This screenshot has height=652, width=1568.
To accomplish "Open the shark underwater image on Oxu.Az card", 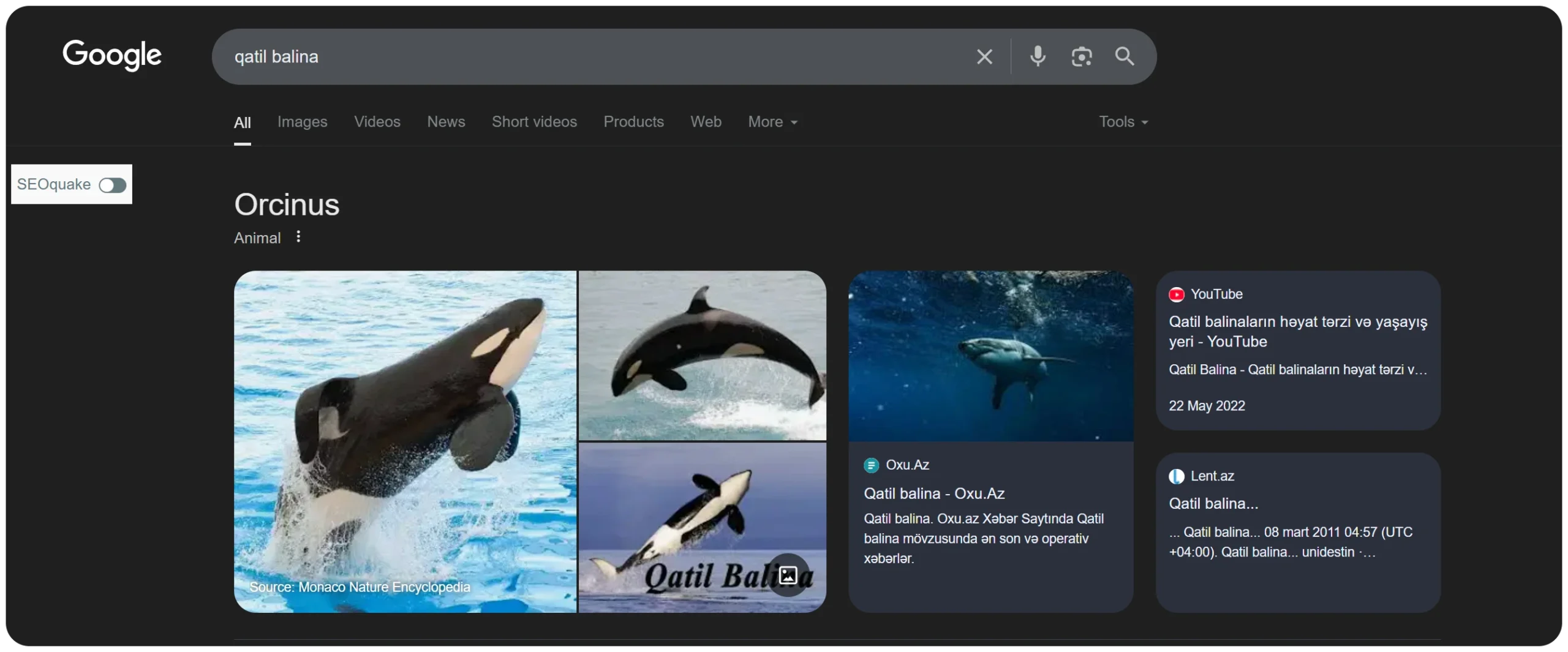I will (x=990, y=356).
